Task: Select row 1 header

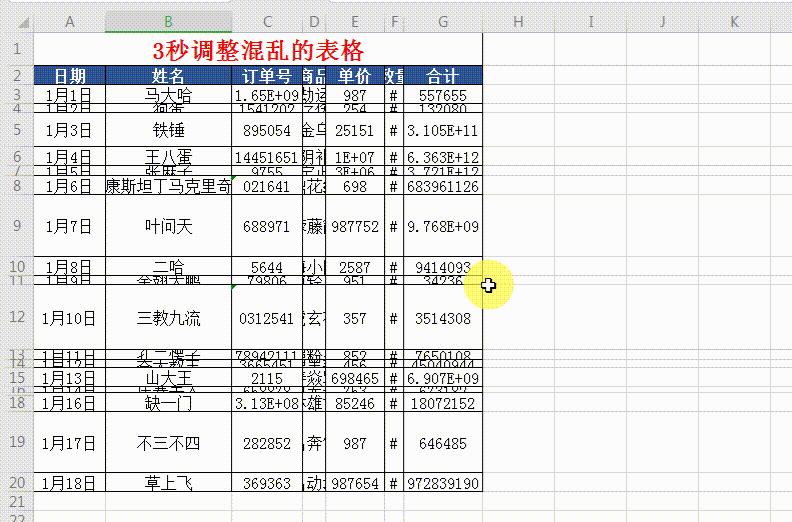Action: pyautogui.click(x=17, y=49)
